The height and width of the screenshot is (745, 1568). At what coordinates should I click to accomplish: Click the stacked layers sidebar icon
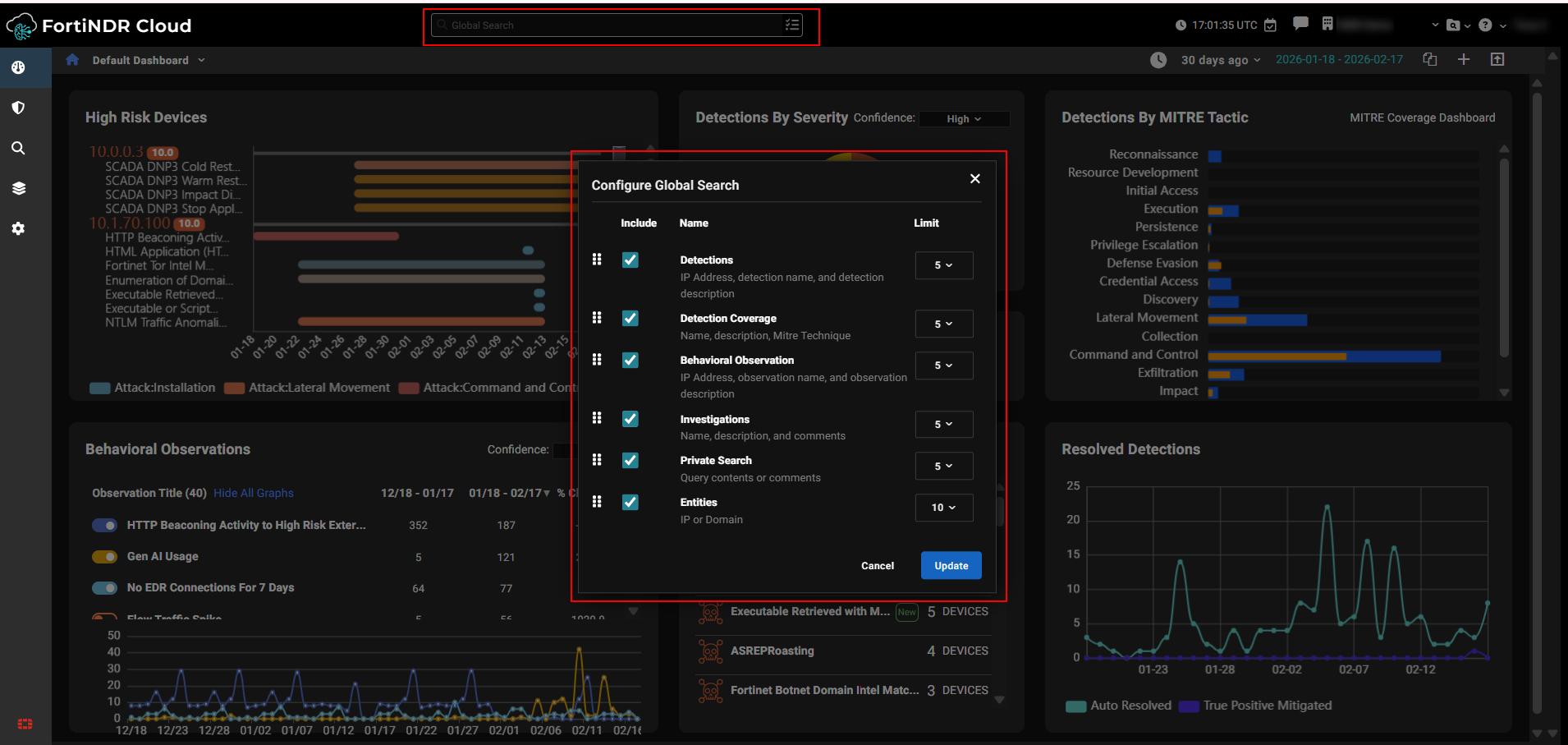(x=18, y=188)
